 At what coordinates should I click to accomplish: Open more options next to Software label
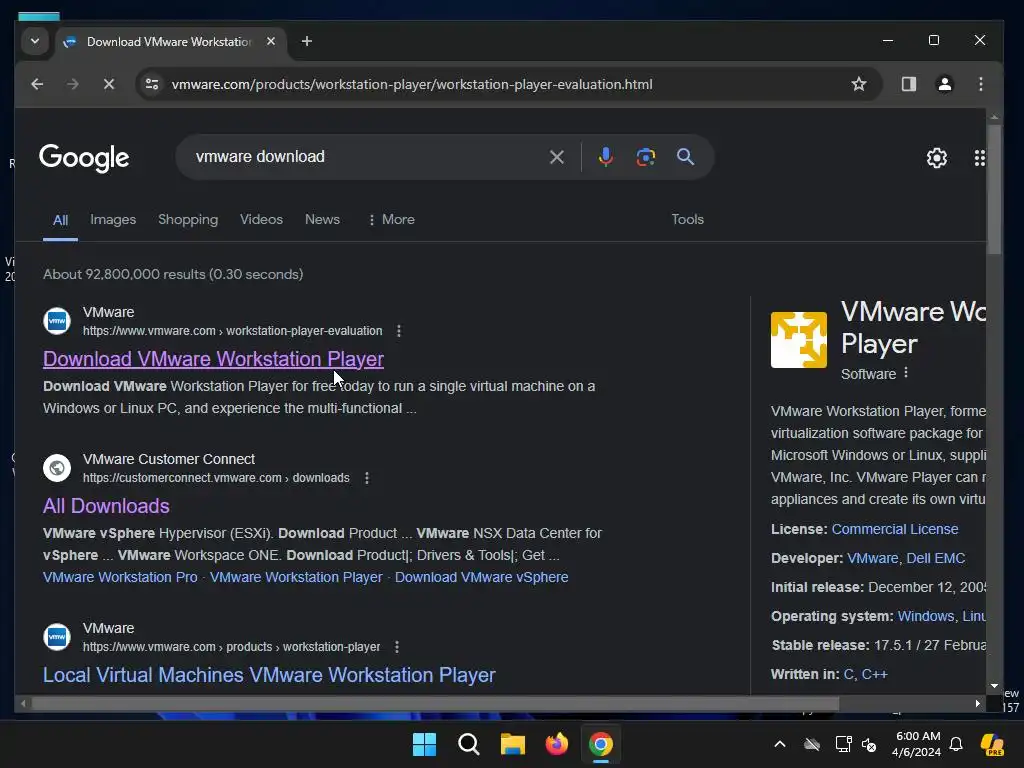(906, 373)
